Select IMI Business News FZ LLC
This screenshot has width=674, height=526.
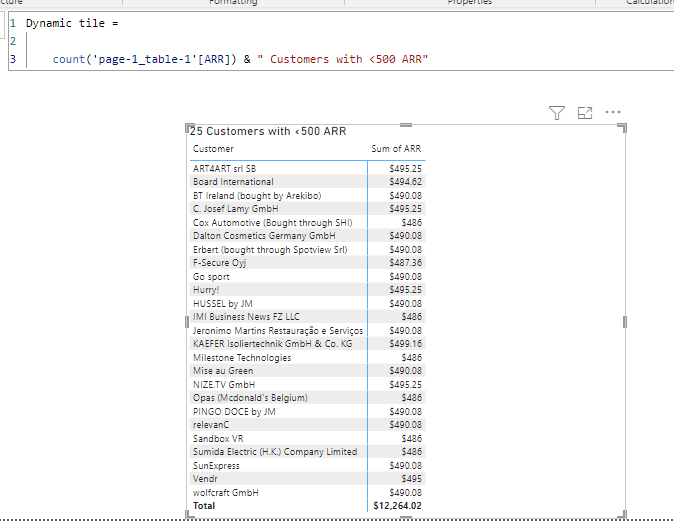[x=246, y=317]
